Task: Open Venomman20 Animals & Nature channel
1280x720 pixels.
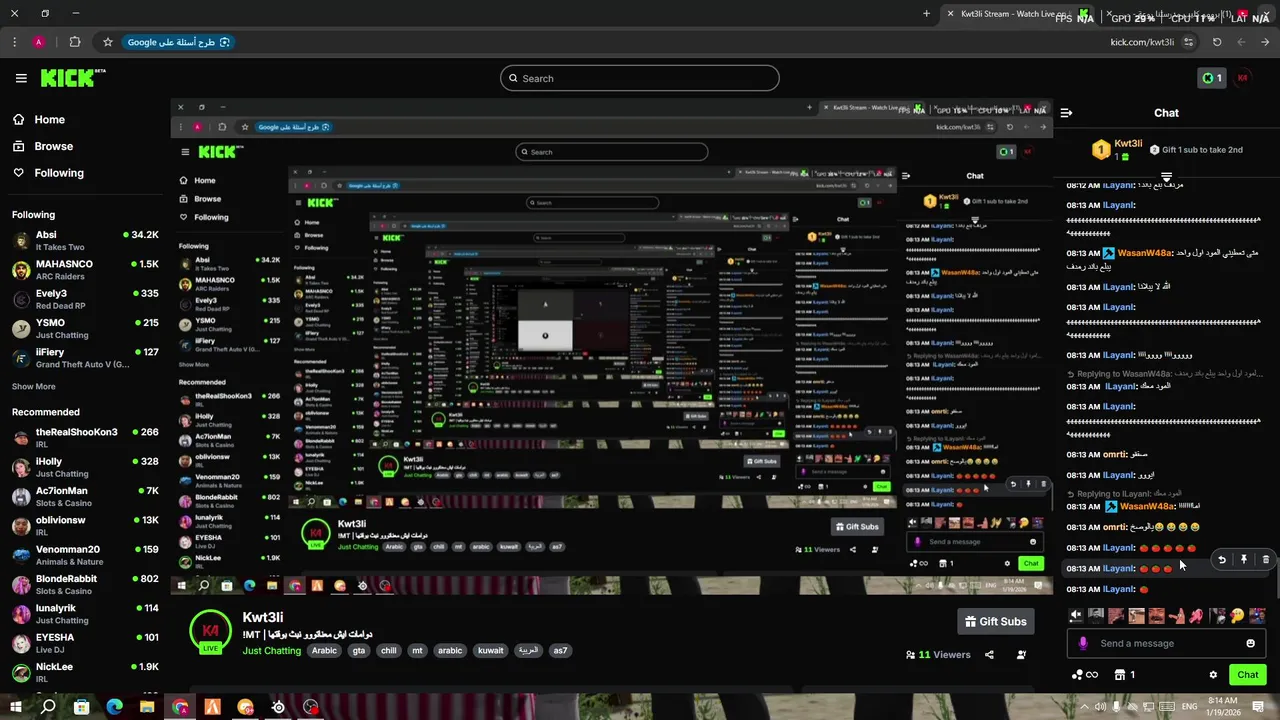Action: [85, 555]
